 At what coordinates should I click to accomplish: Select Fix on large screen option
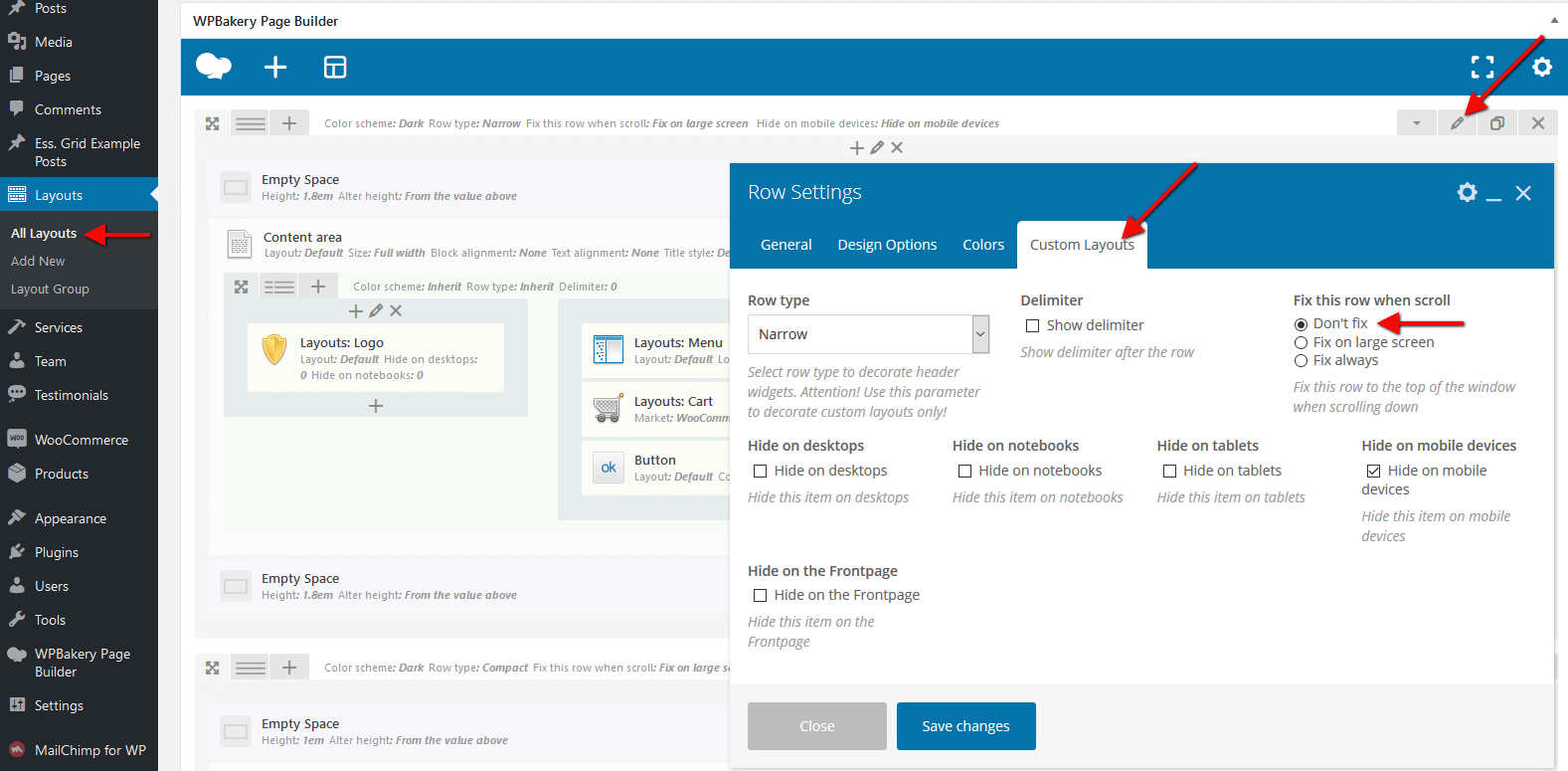point(1301,342)
